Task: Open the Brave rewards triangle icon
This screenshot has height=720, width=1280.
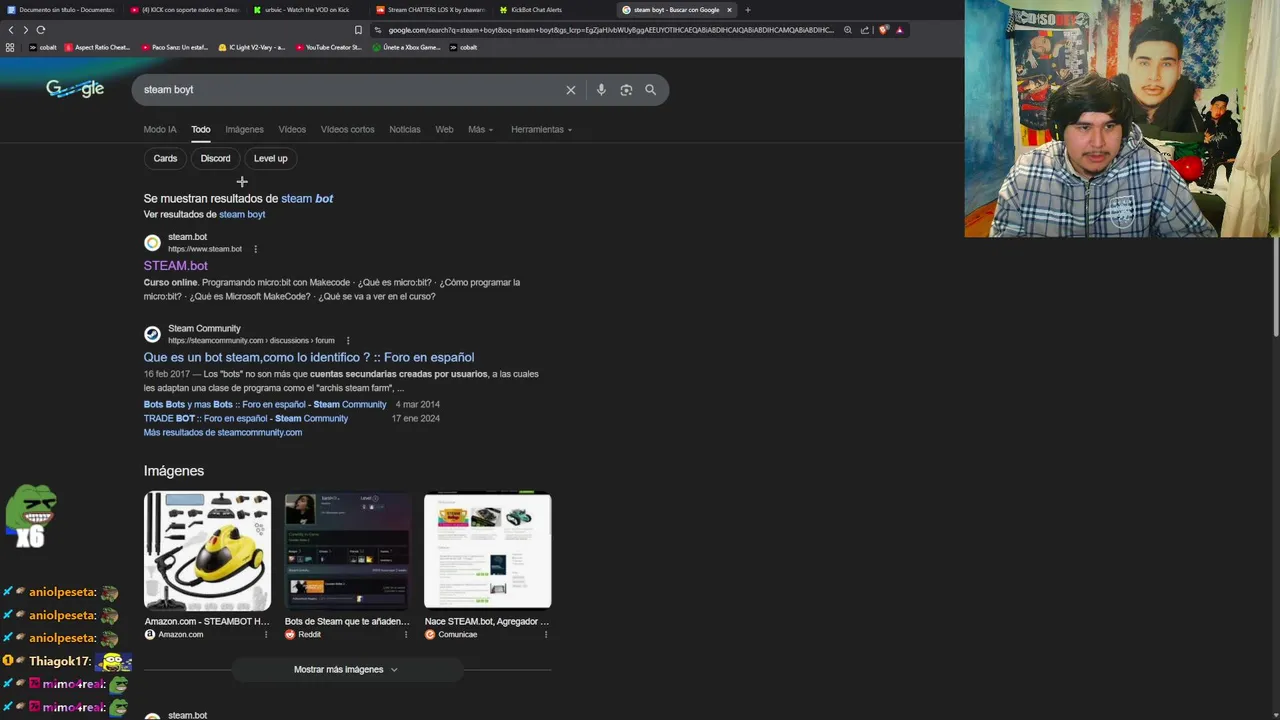Action: [899, 30]
